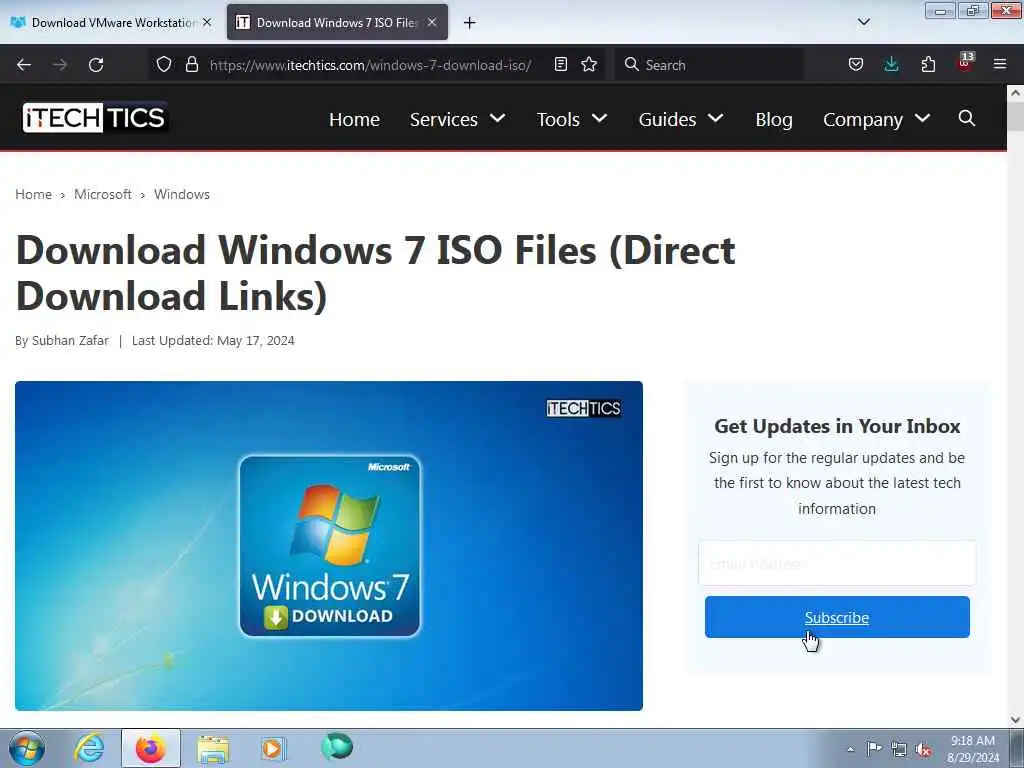Click the site search magnifier in header

click(x=967, y=118)
